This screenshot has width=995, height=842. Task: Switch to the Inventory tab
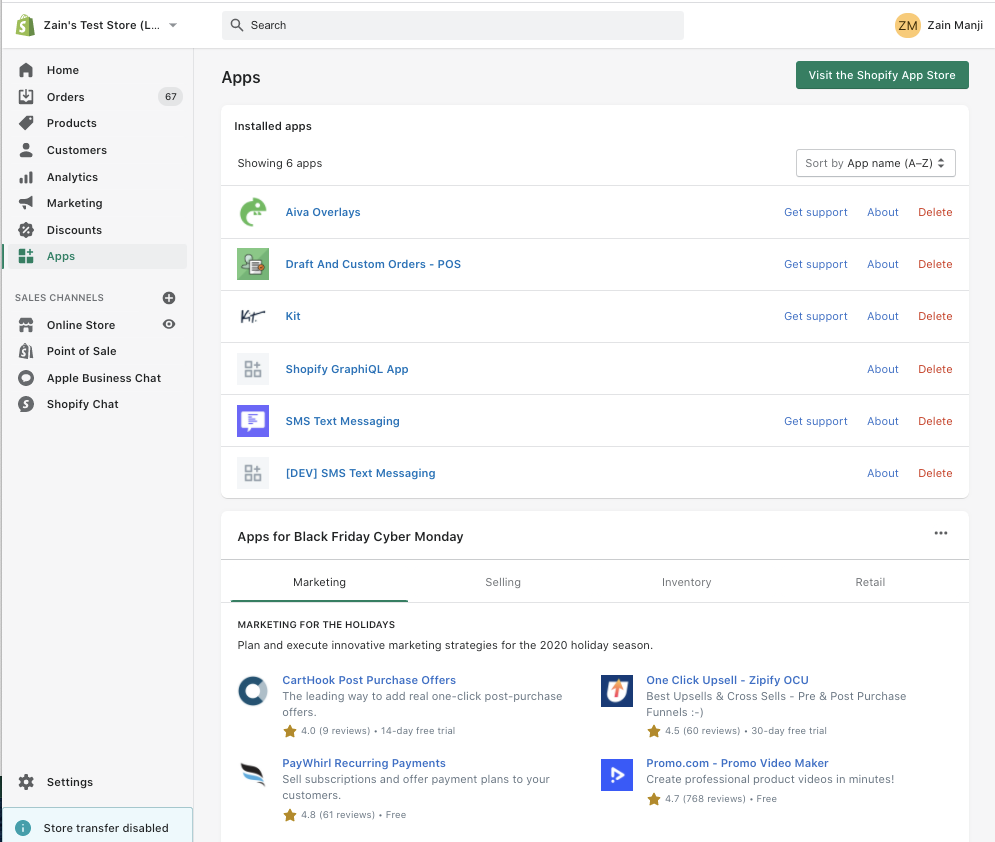click(x=686, y=582)
